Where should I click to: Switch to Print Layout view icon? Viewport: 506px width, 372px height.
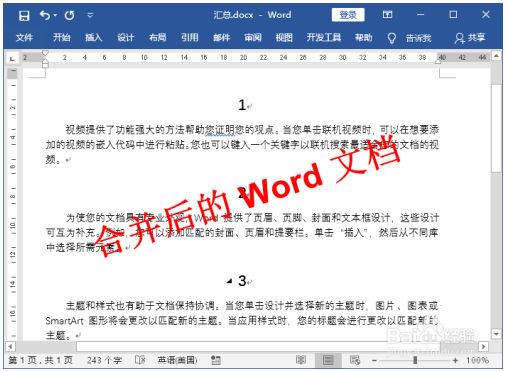(328, 360)
